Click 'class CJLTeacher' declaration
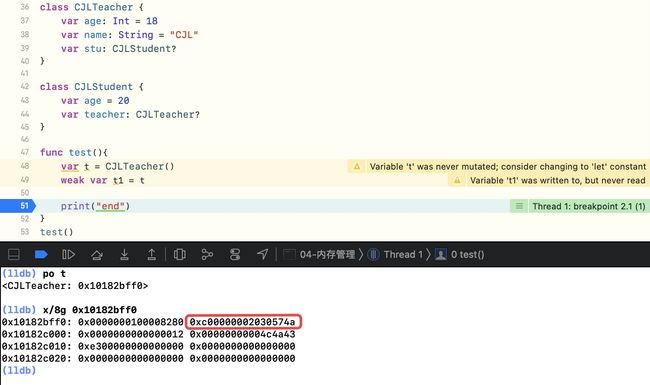The image size is (650, 385). tap(92, 7)
